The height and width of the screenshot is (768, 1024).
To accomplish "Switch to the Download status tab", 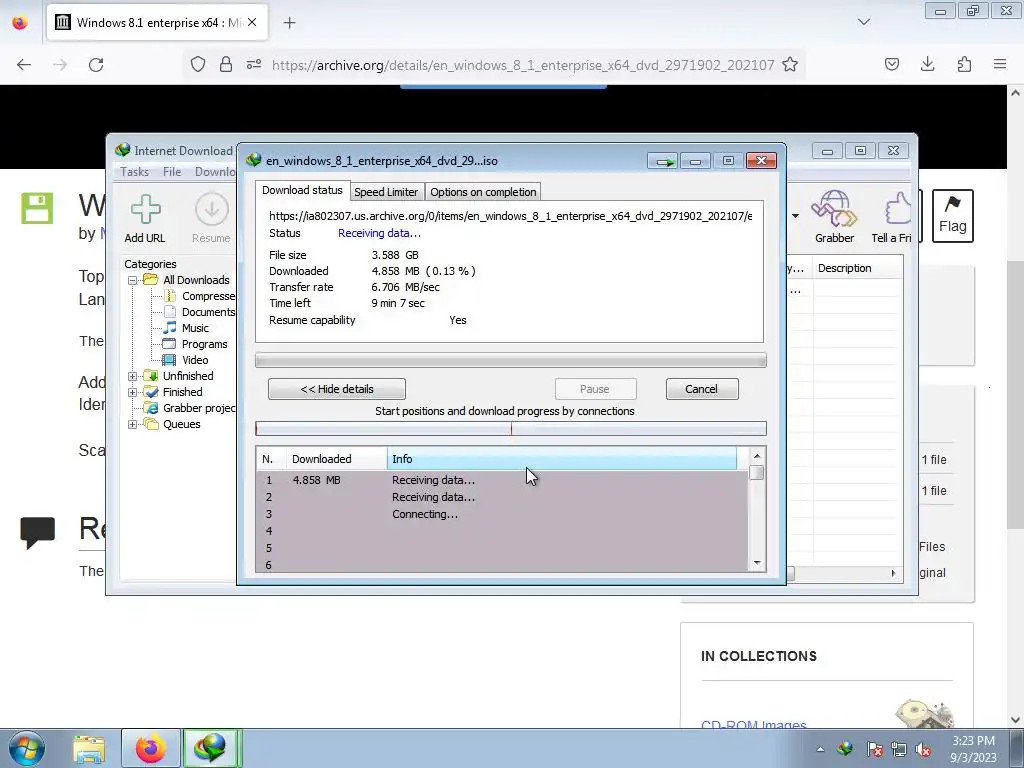I will tap(302, 190).
